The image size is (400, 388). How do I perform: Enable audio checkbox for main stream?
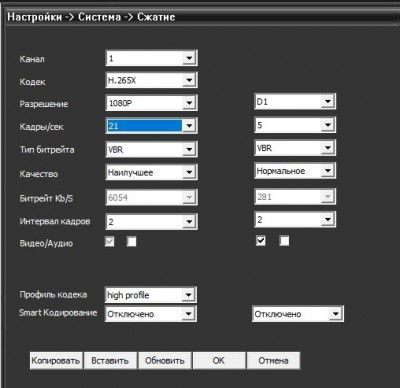click(132, 241)
